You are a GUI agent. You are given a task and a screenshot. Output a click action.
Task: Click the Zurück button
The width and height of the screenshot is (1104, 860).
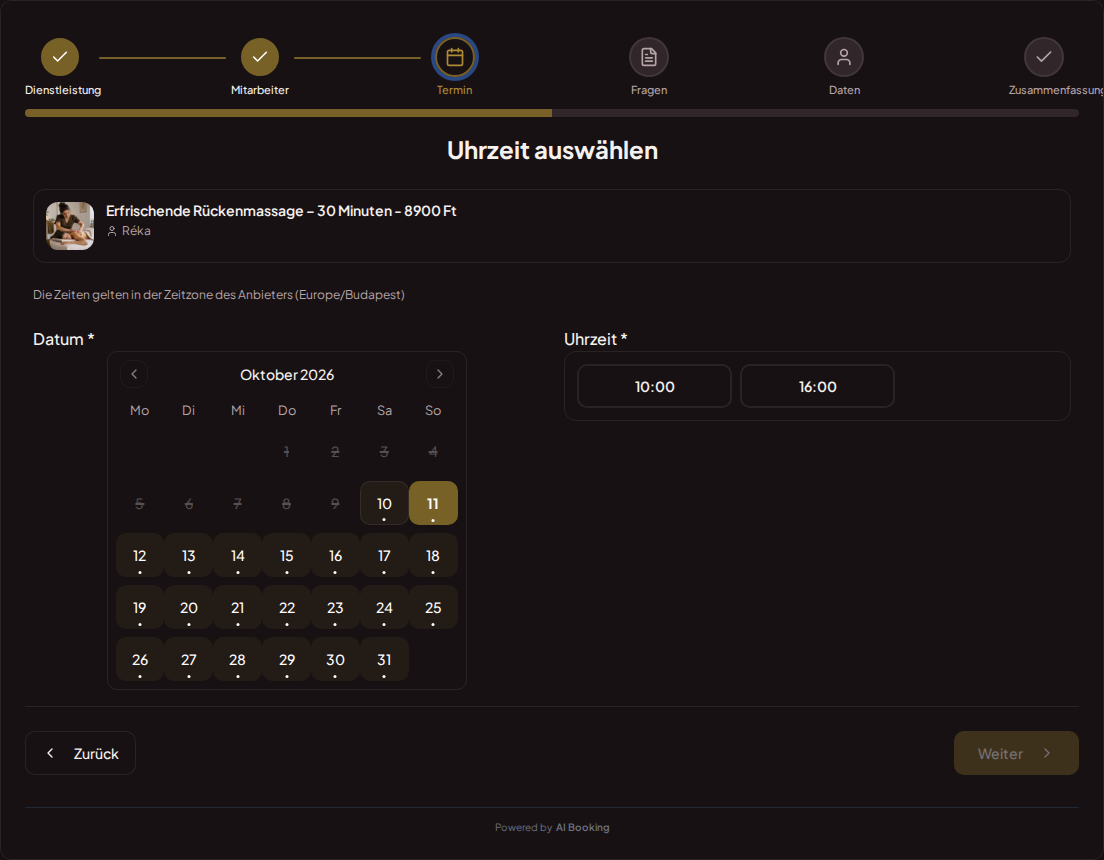tap(80, 753)
